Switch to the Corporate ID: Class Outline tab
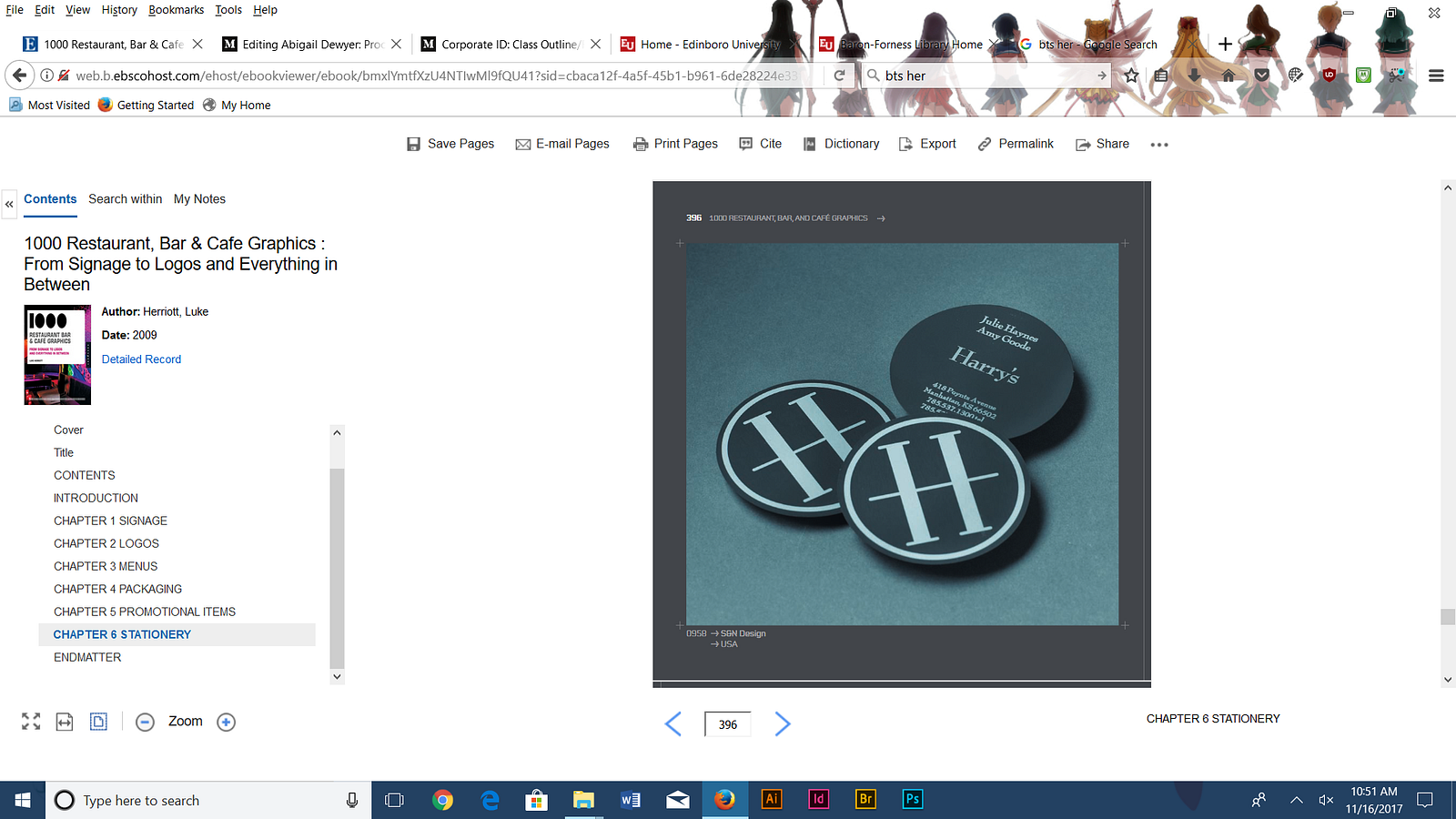This screenshot has width=1456, height=819. pos(511,44)
